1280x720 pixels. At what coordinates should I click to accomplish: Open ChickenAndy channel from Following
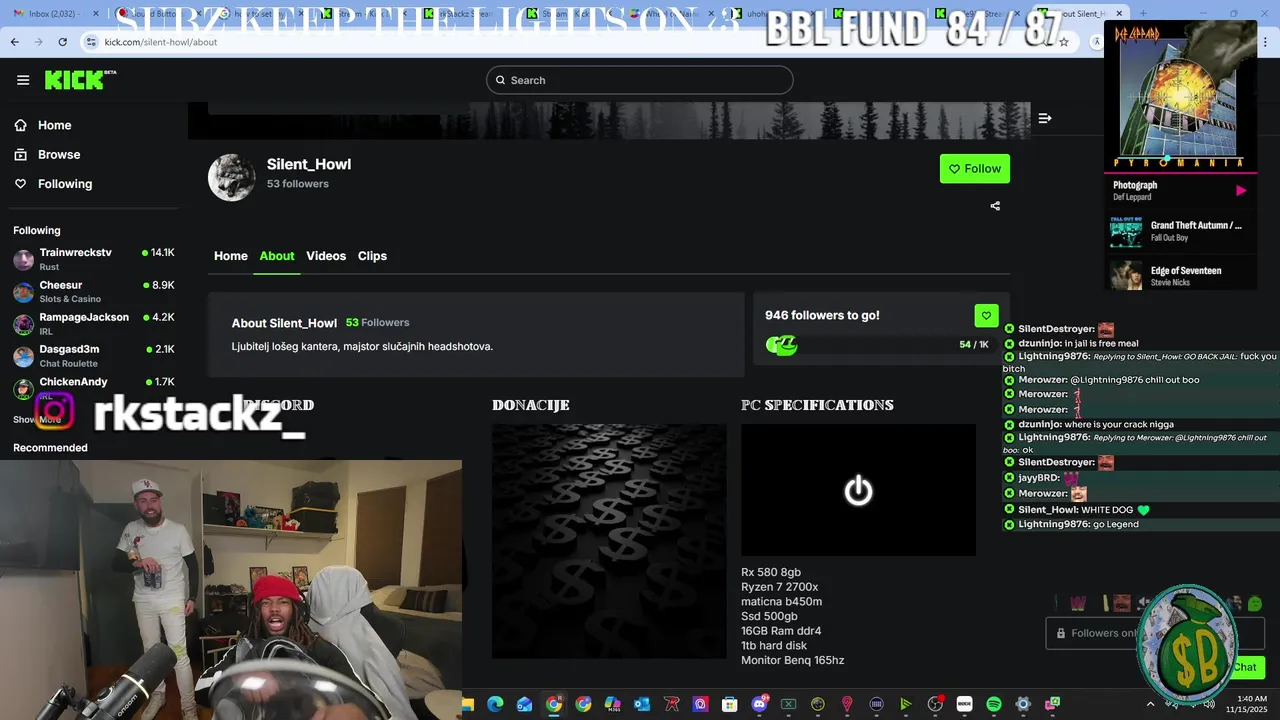(94, 387)
